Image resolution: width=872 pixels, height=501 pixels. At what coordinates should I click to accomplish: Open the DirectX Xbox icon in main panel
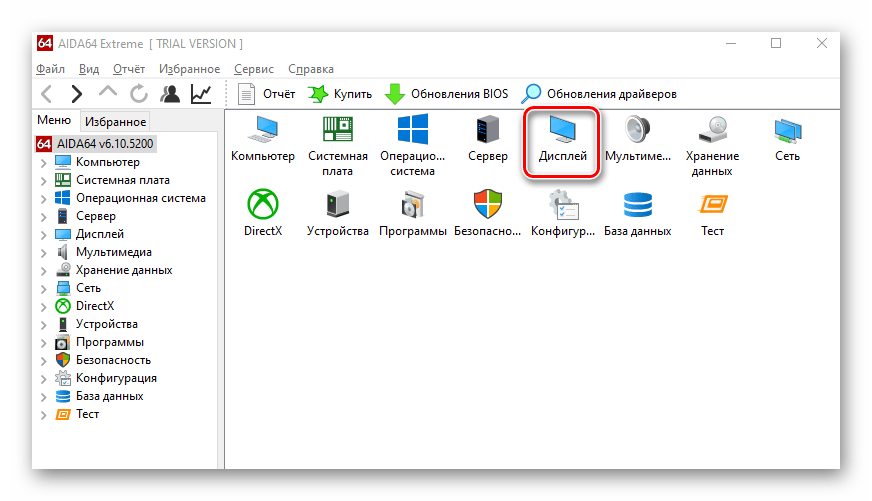[263, 205]
